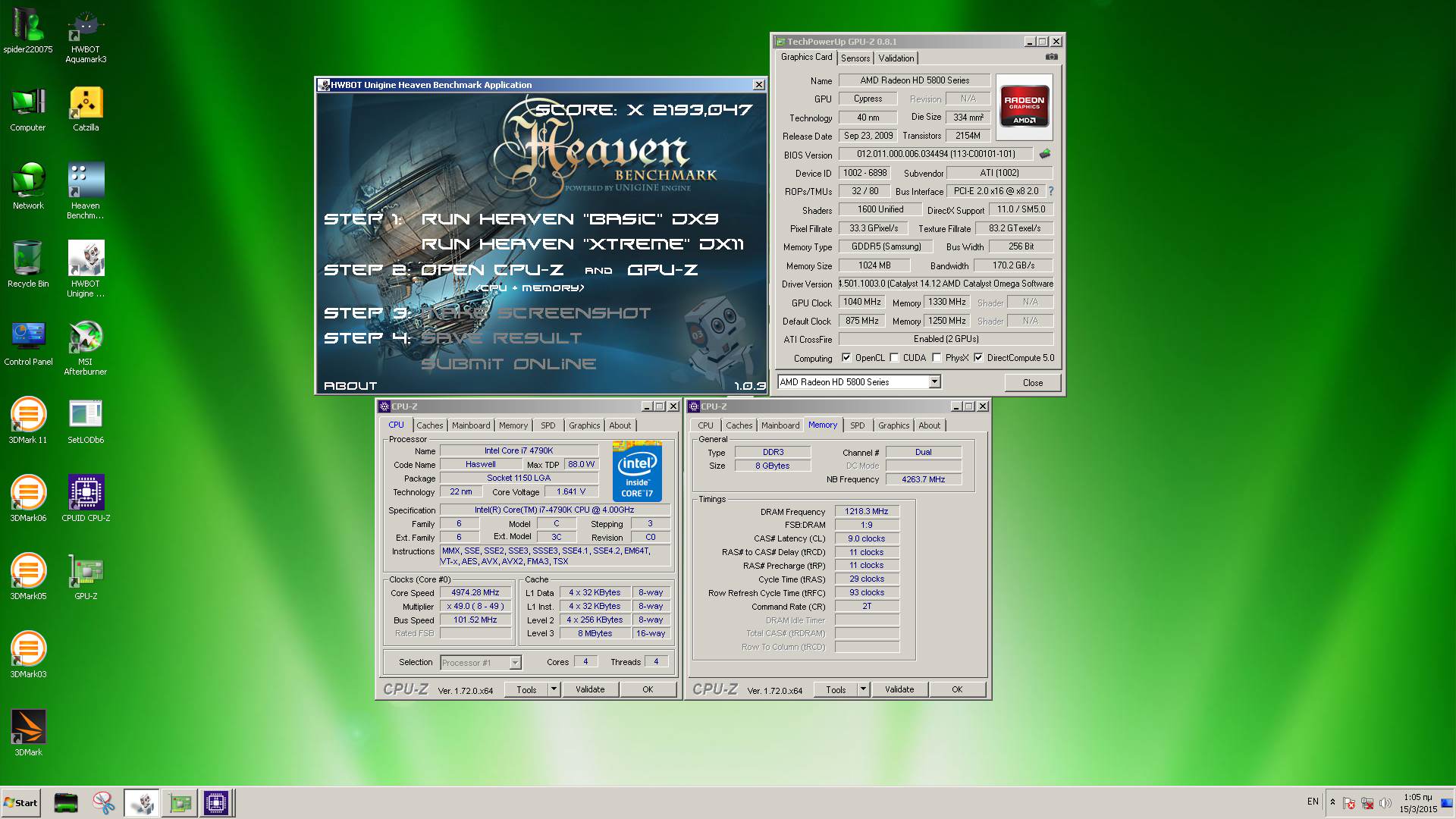Switch to Sensors tab in GPU-Z
Image resolution: width=1456 pixels, height=819 pixels.
pos(855,58)
